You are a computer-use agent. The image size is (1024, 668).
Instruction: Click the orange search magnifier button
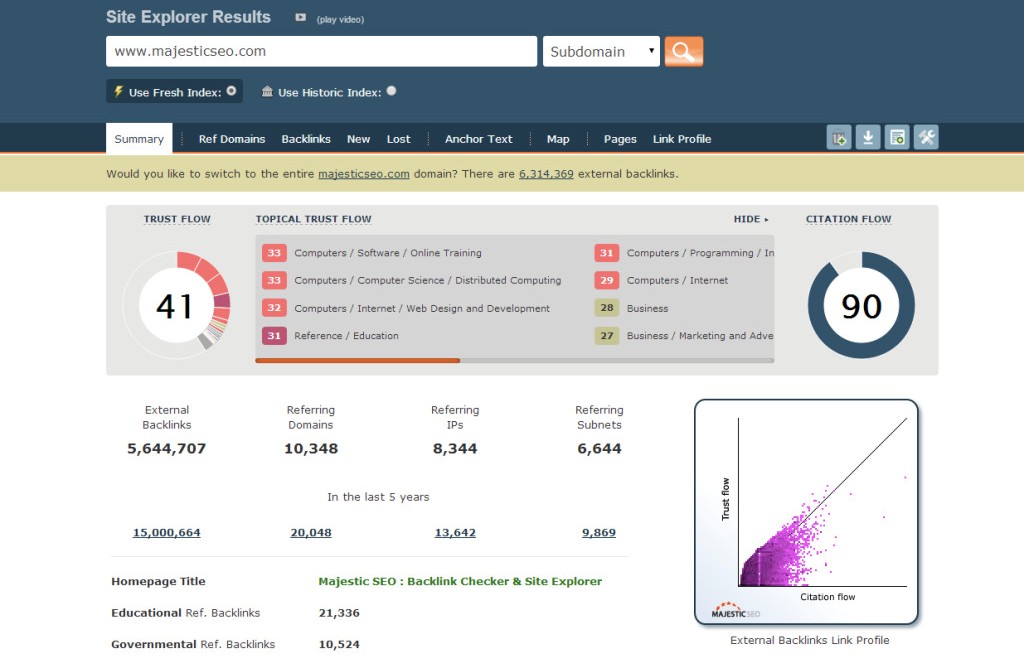click(684, 52)
